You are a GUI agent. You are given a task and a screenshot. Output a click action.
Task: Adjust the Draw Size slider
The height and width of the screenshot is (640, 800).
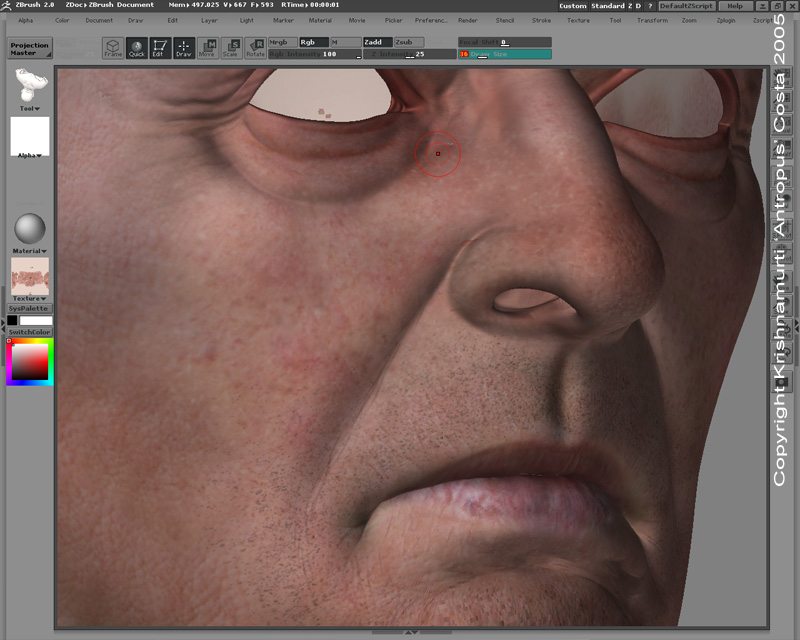(x=505, y=54)
